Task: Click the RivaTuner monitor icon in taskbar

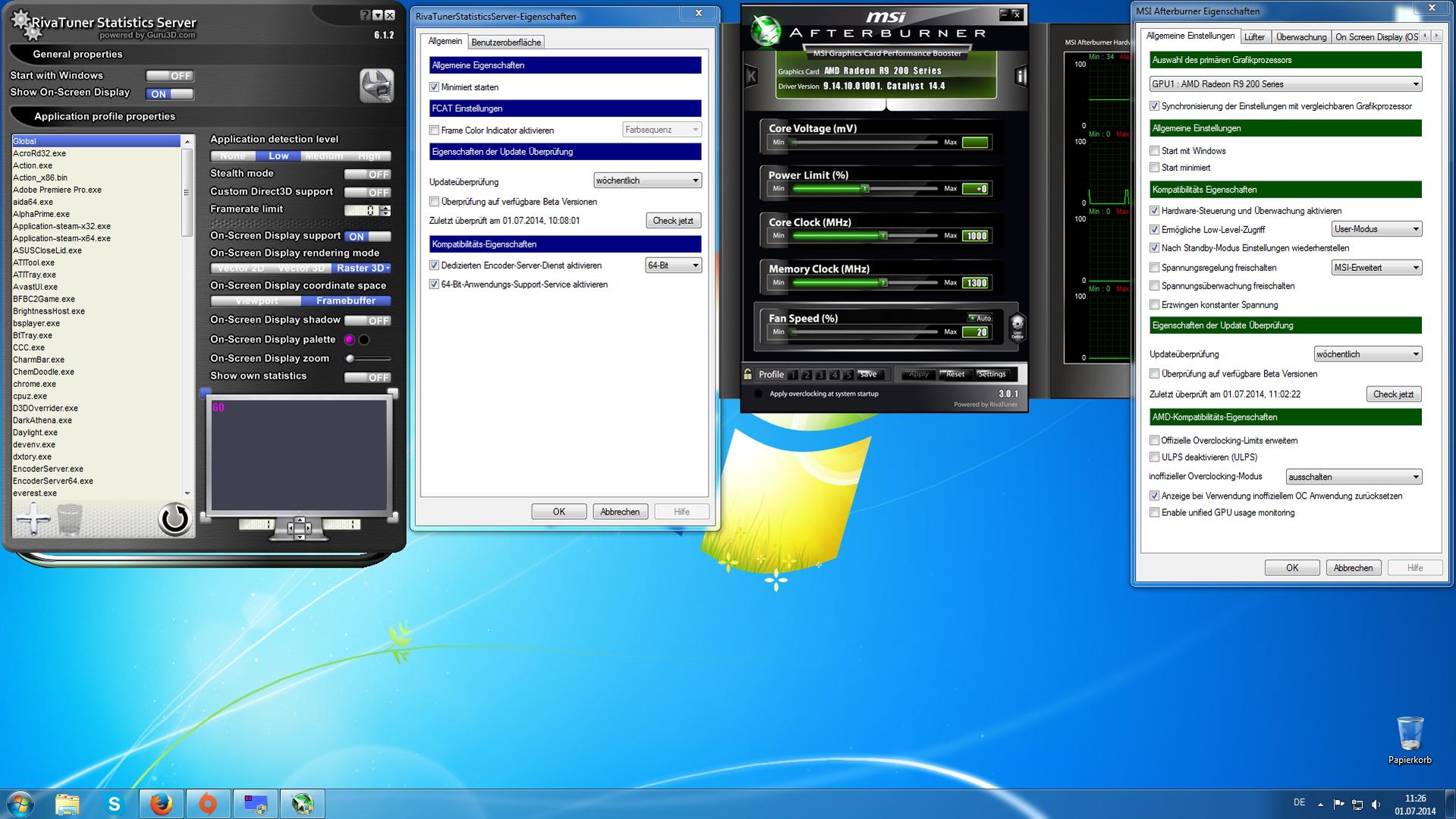Action: [255, 804]
